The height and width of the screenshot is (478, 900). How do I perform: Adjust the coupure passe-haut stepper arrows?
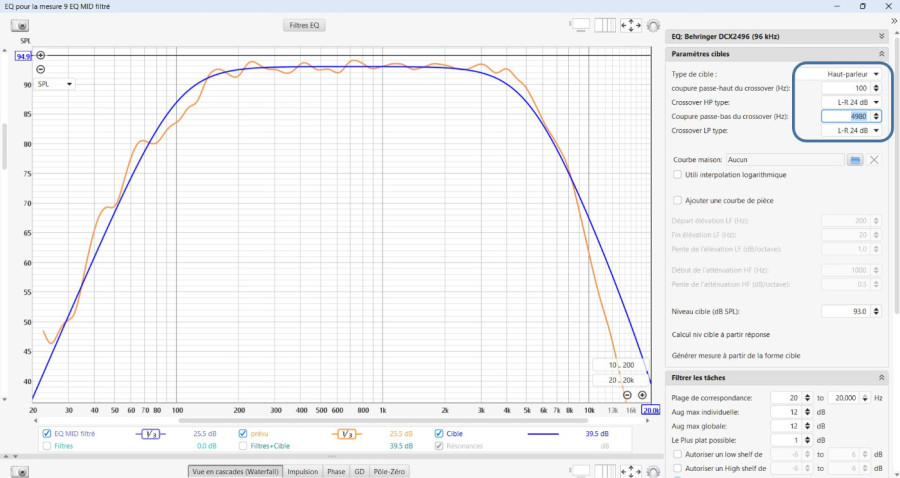[876, 88]
